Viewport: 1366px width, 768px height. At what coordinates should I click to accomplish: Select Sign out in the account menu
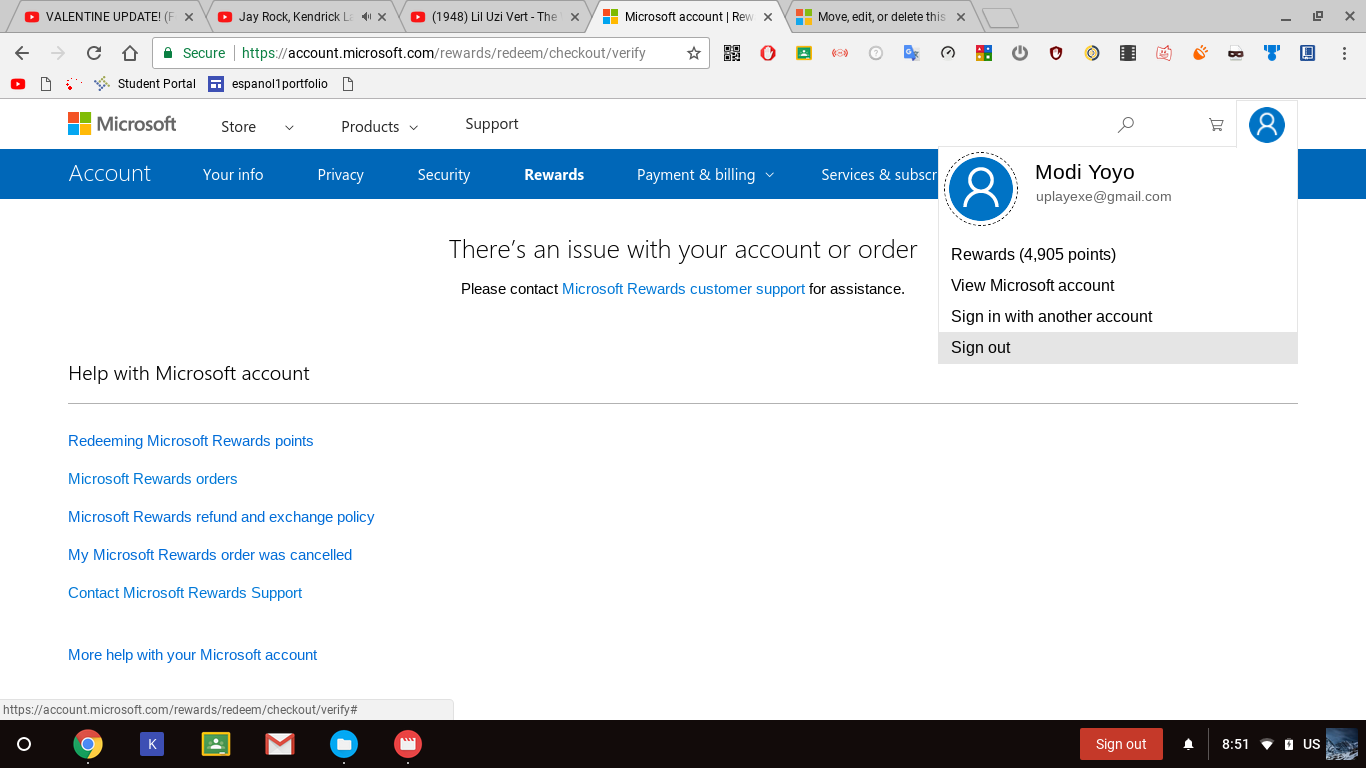click(x=1118, y=348)
